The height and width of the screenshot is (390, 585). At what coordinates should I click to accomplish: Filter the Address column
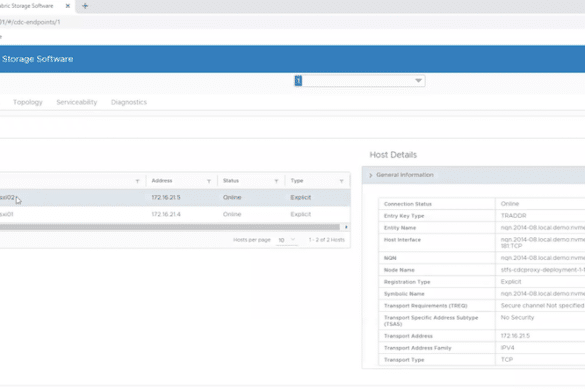coord(209,181)
